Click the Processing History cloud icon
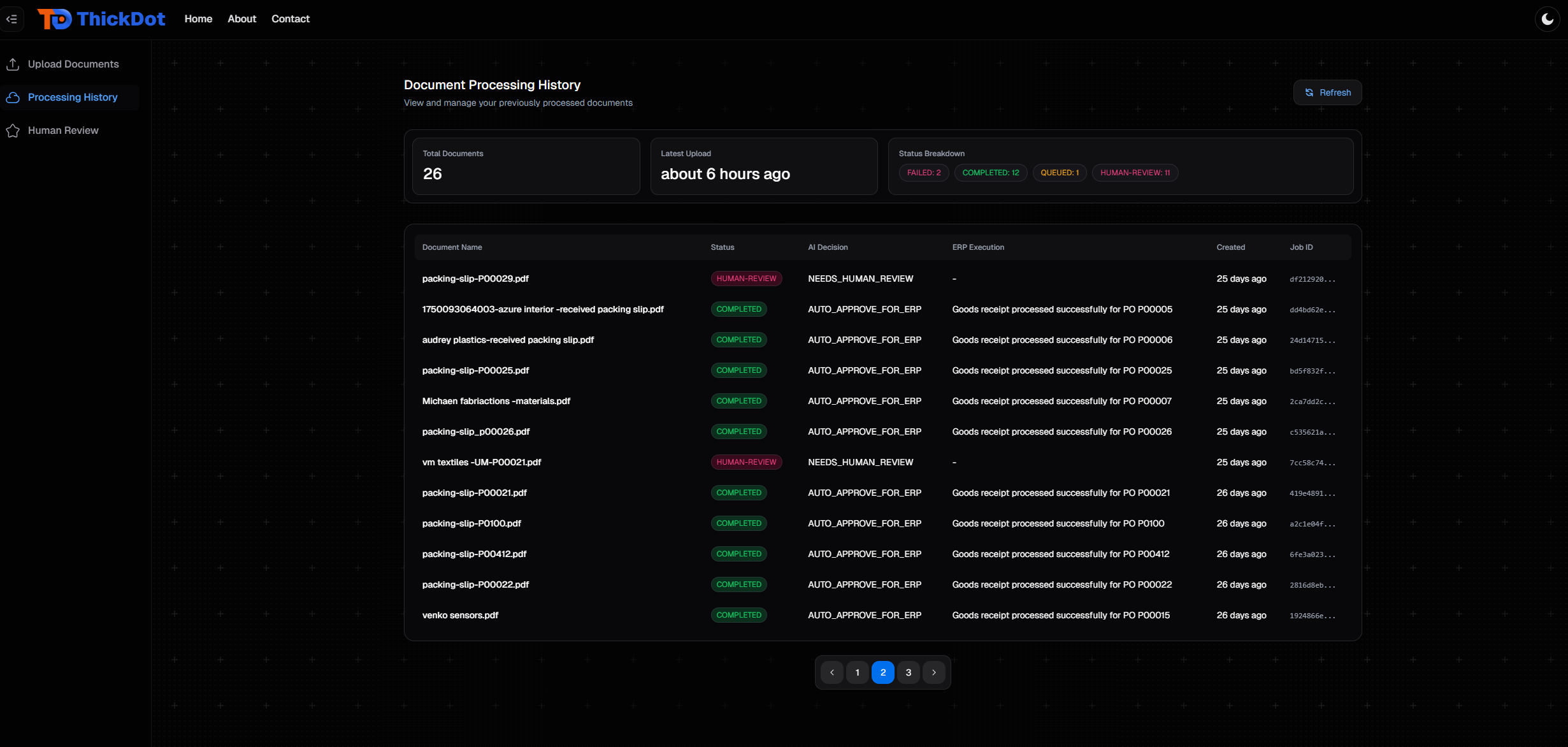Screen dimensions: 1568x747 click(13, 98)
